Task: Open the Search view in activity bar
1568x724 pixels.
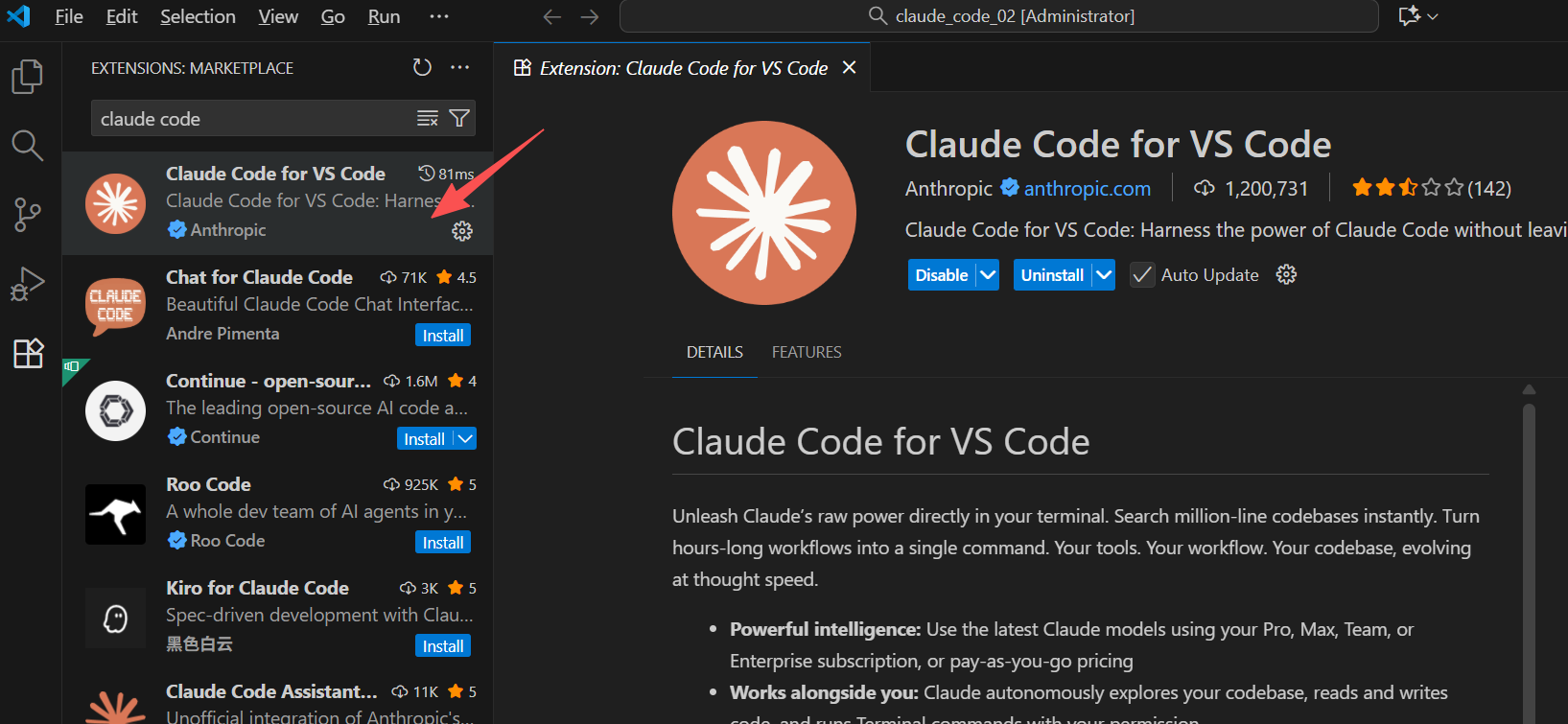Action: 27,146
